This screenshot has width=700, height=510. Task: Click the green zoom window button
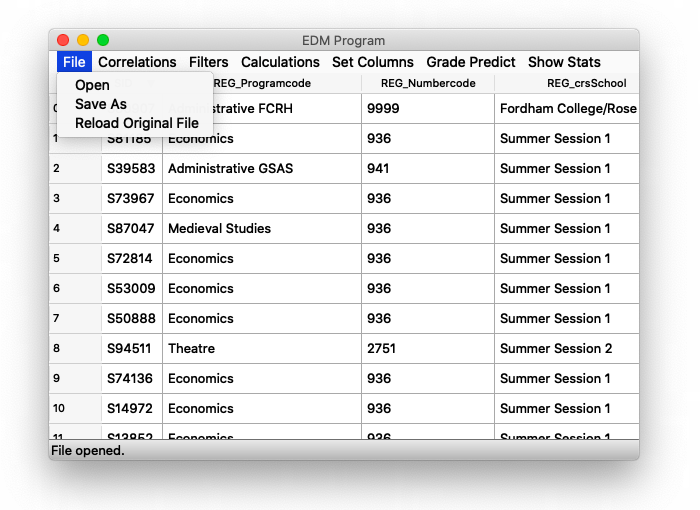103,40
